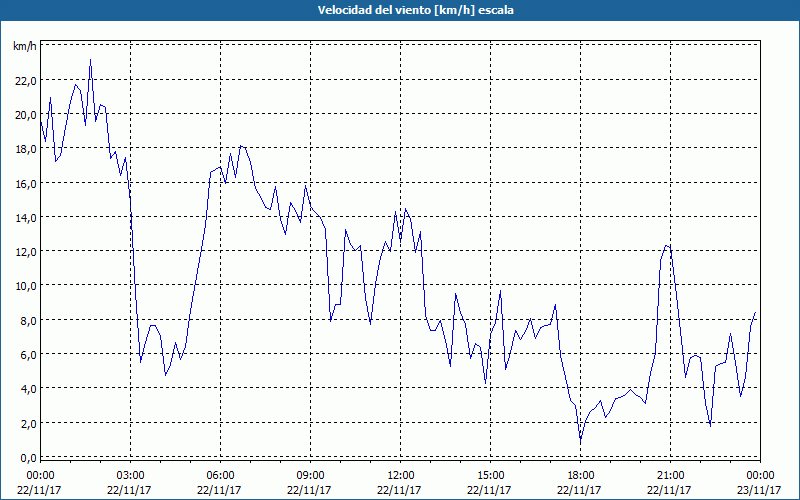Click the 16,0 y-axis value
The height and width of the screenshot is (500, 800).
[26, 183]
